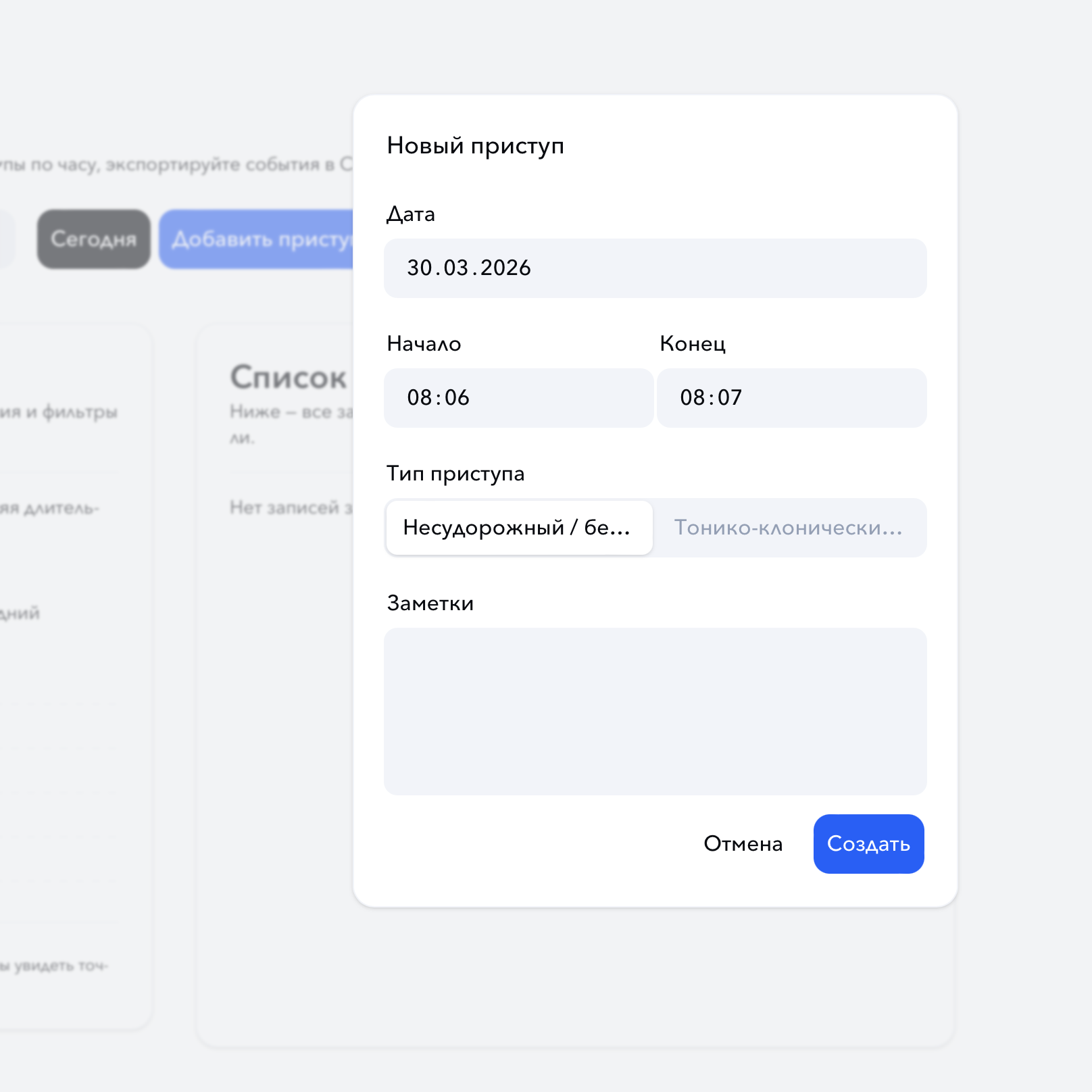Click the Сегодня button behind the dialog
Image resolution: width=1092 pixels, height=1092 pixels.
coord(94,239)
